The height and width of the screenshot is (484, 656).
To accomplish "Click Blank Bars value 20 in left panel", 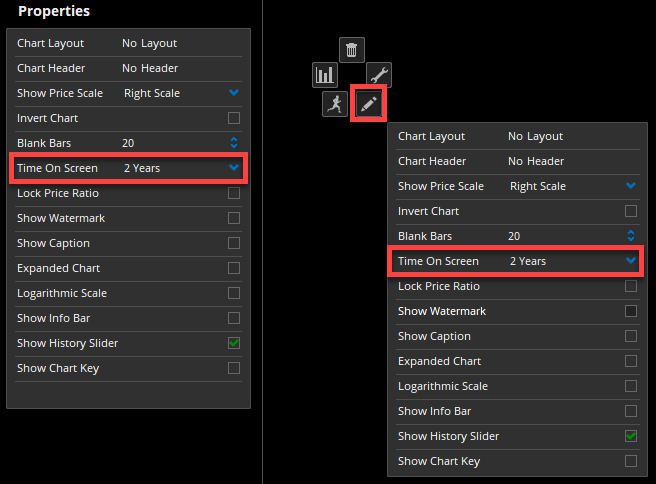I will (128, 143).
